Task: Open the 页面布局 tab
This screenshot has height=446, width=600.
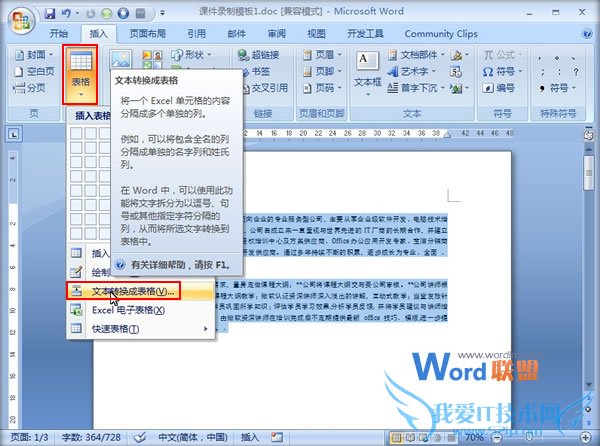Action: point(147,34)
